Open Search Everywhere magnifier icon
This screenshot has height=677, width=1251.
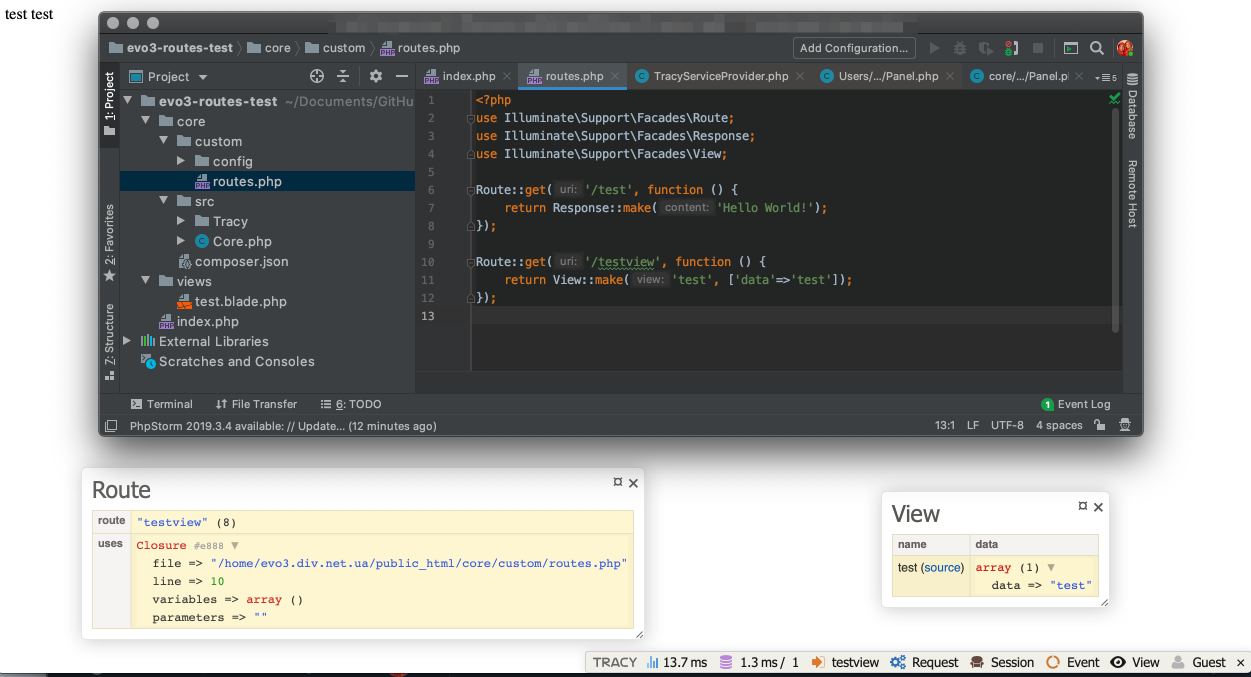[1097, 48]
